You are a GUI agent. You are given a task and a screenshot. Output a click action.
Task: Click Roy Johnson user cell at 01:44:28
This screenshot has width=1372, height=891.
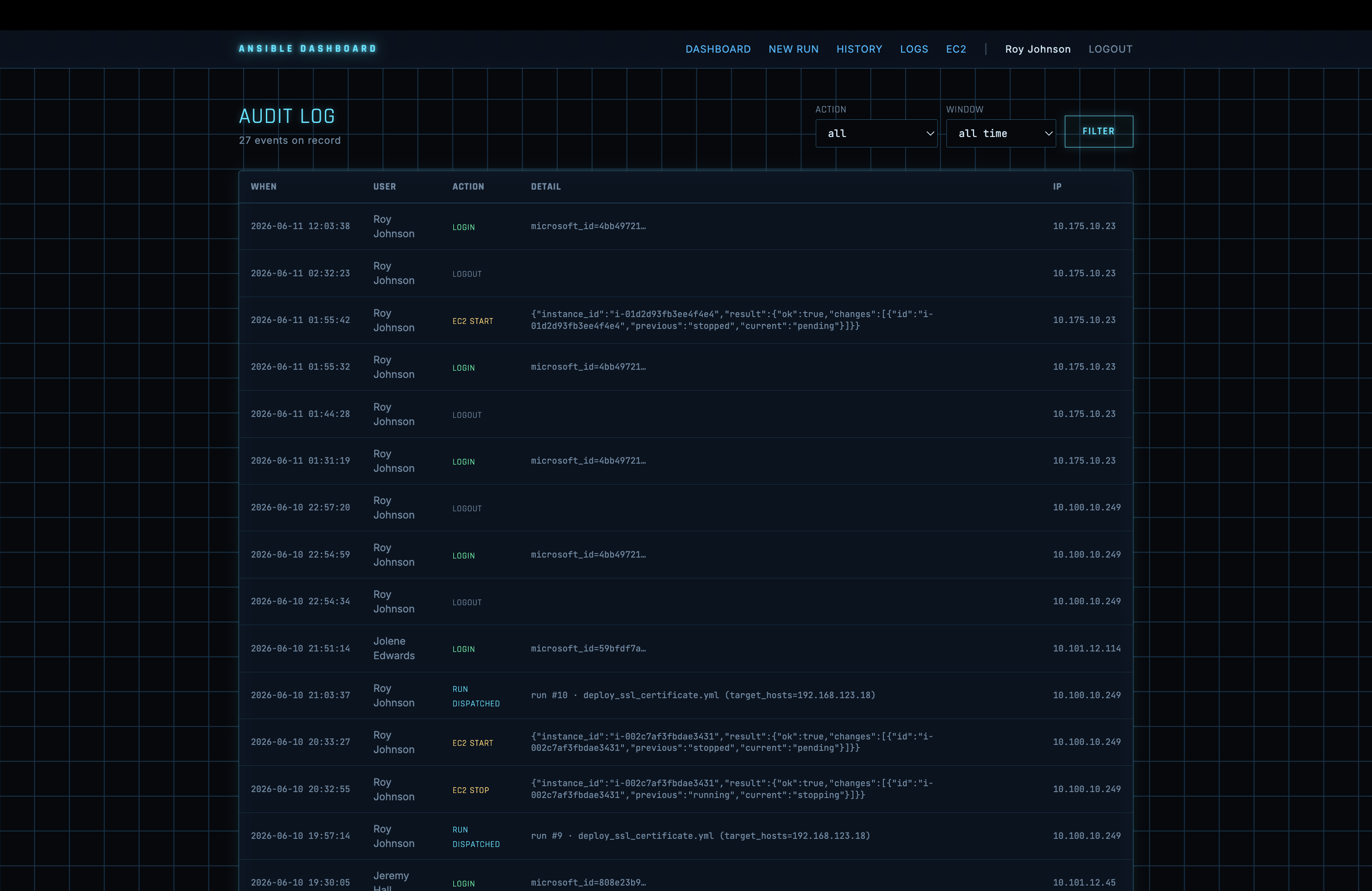(x=394, y=414)
